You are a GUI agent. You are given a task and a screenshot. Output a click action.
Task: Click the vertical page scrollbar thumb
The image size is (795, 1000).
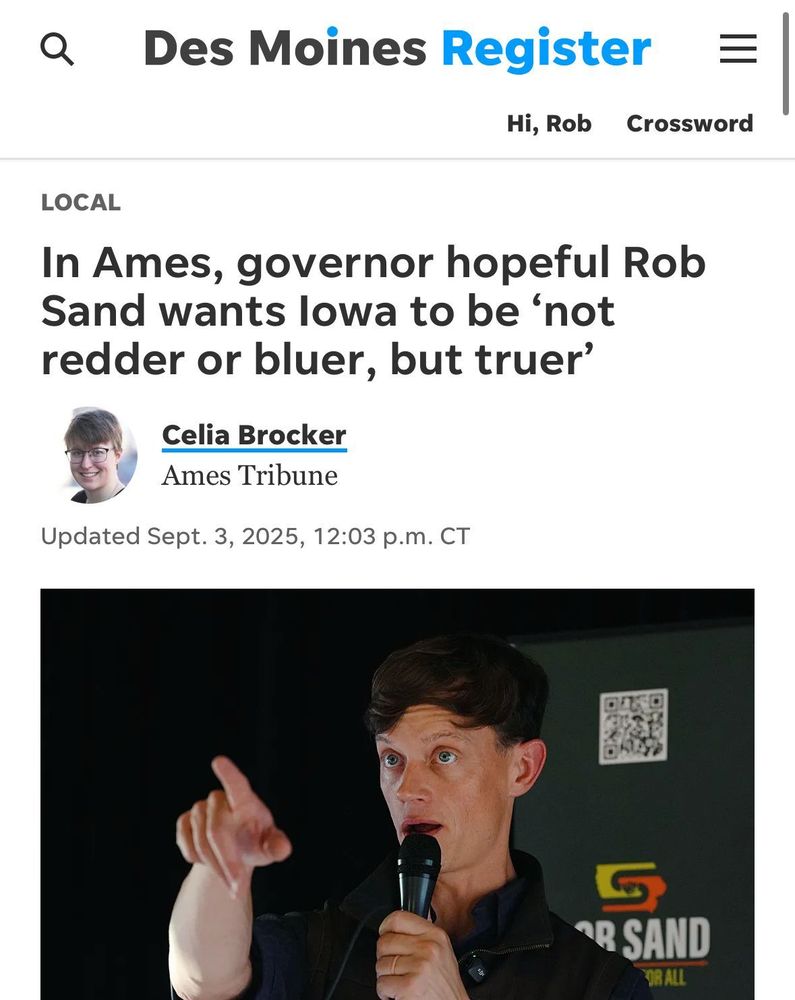786,62
